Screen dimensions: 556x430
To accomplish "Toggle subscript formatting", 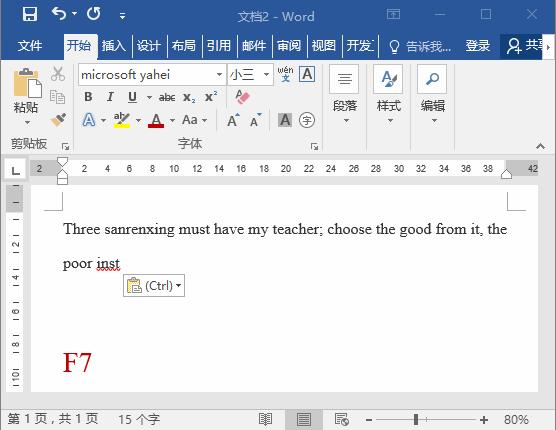I will (189, 97).
